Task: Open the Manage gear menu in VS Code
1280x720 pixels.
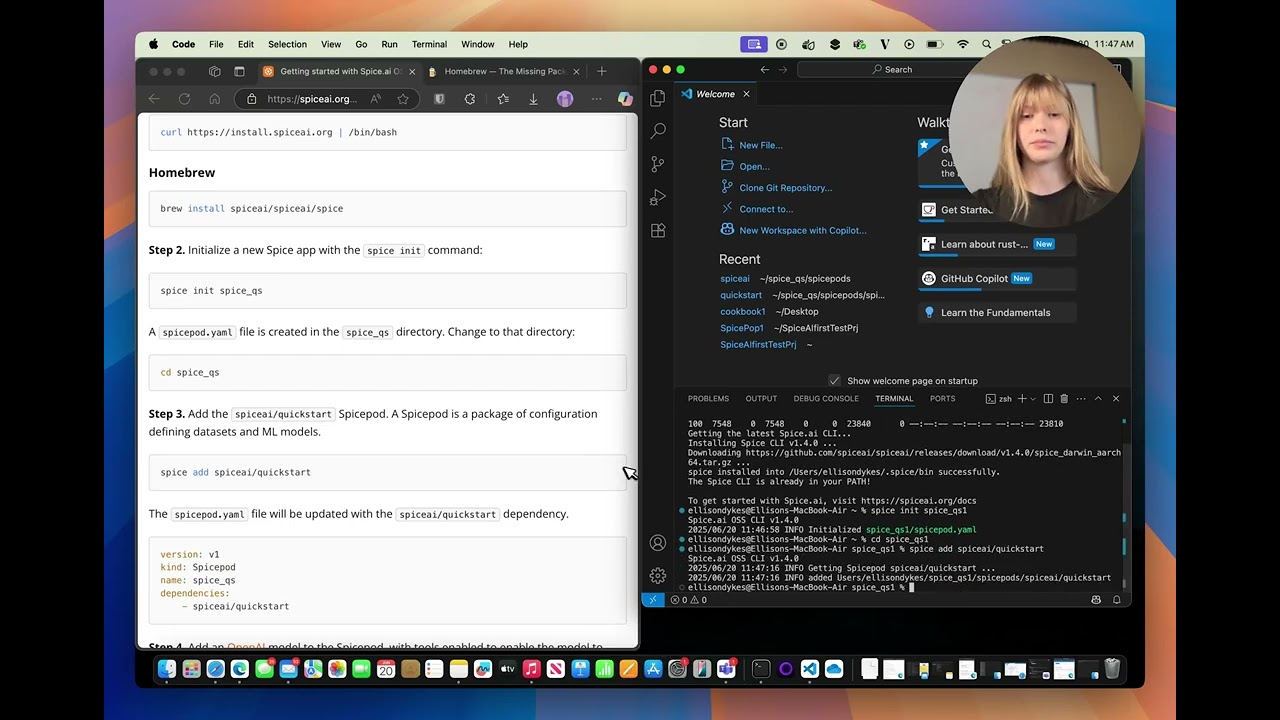Action: [x=657, y=576]
